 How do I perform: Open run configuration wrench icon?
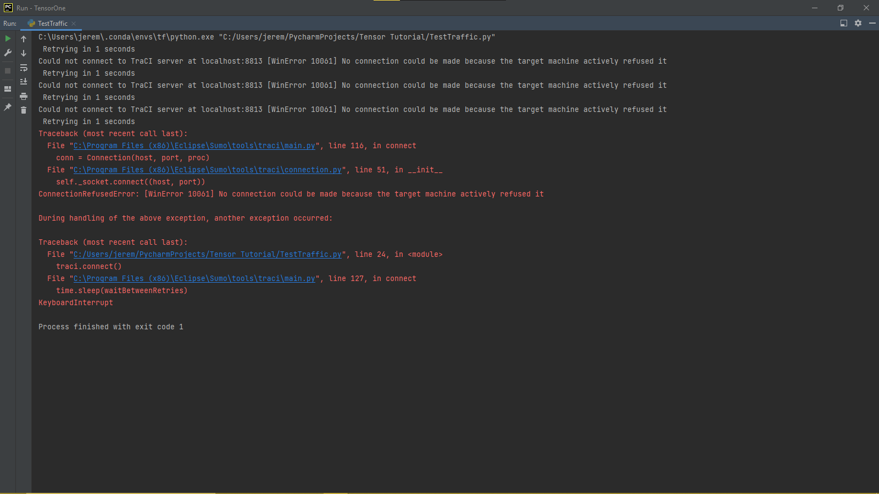tap(8, 53)
